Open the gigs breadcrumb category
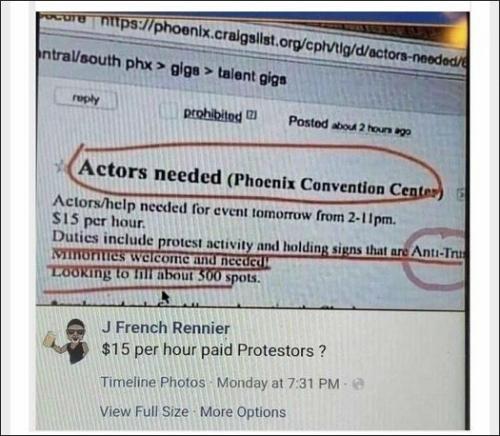The height and width of the screenshot is (436, 500). coord(186,70)
